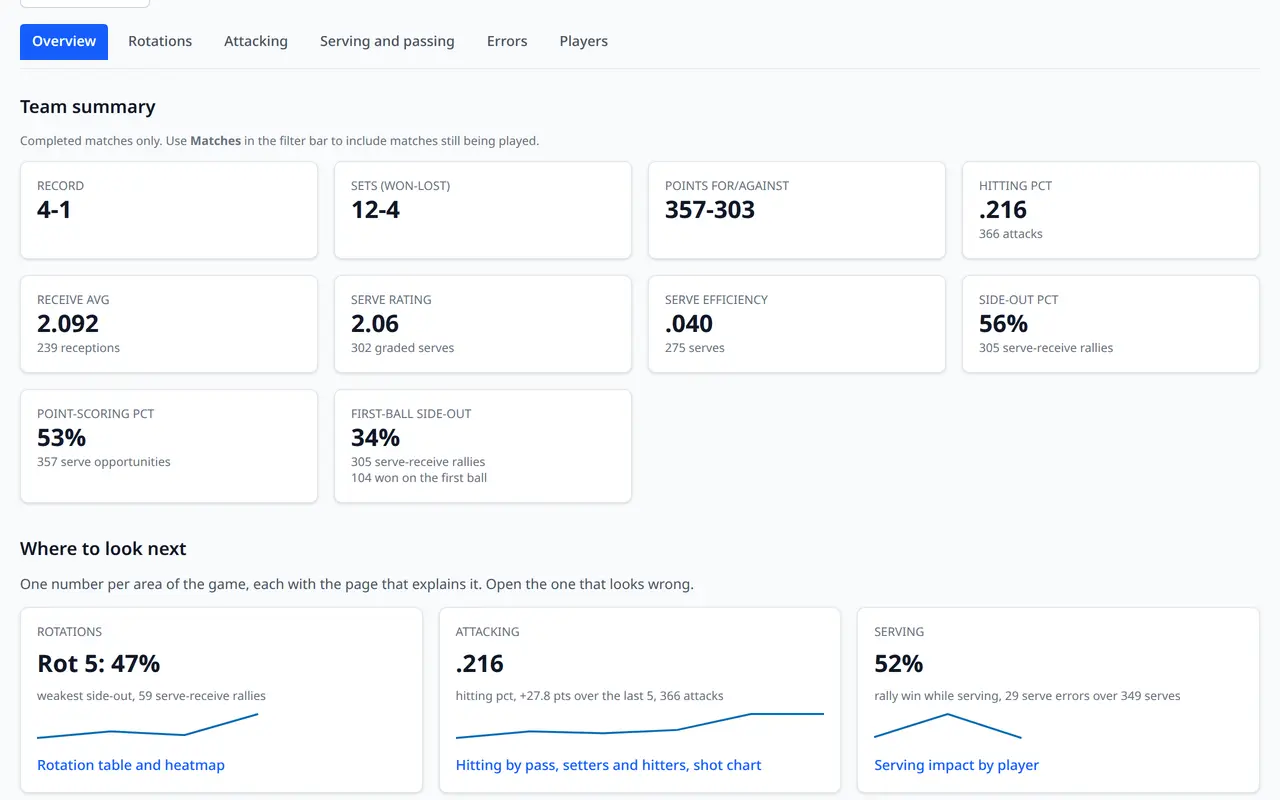Click the Rotations card sparkline chart
Viewport: 1280px width, 800px height.
click(x=148, y=726)
